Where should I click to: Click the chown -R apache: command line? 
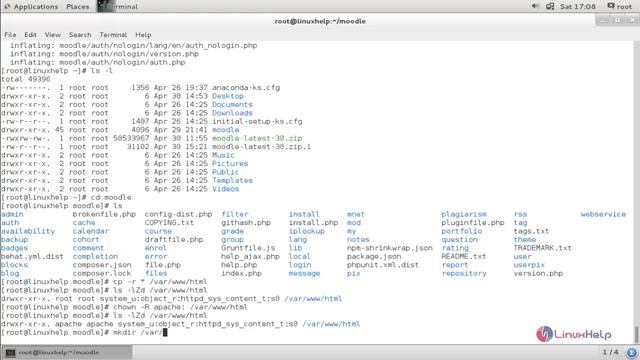124,307
